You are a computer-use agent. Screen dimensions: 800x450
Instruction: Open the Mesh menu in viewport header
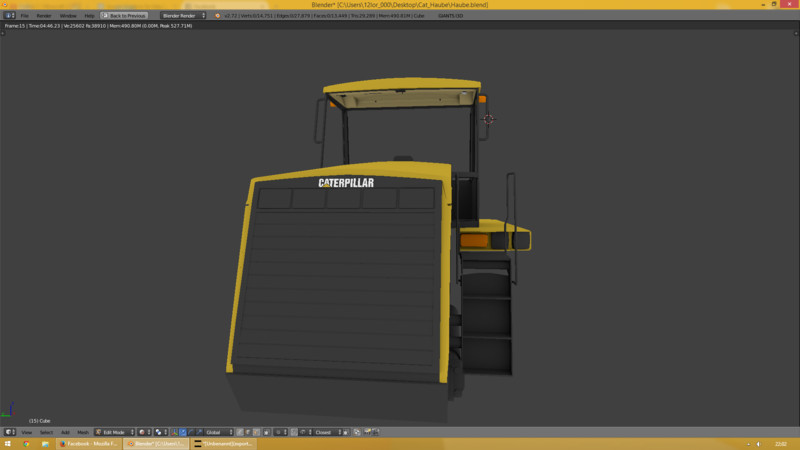tap(83, 432)
